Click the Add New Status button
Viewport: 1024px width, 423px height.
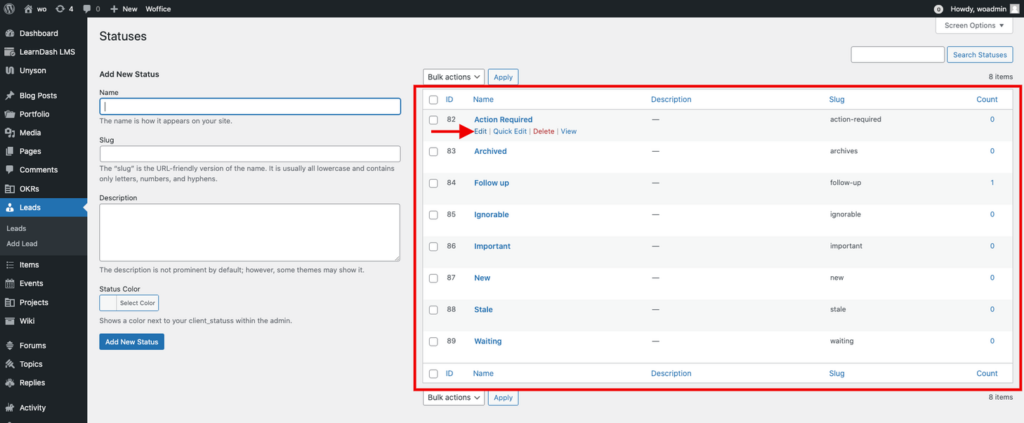131,342
